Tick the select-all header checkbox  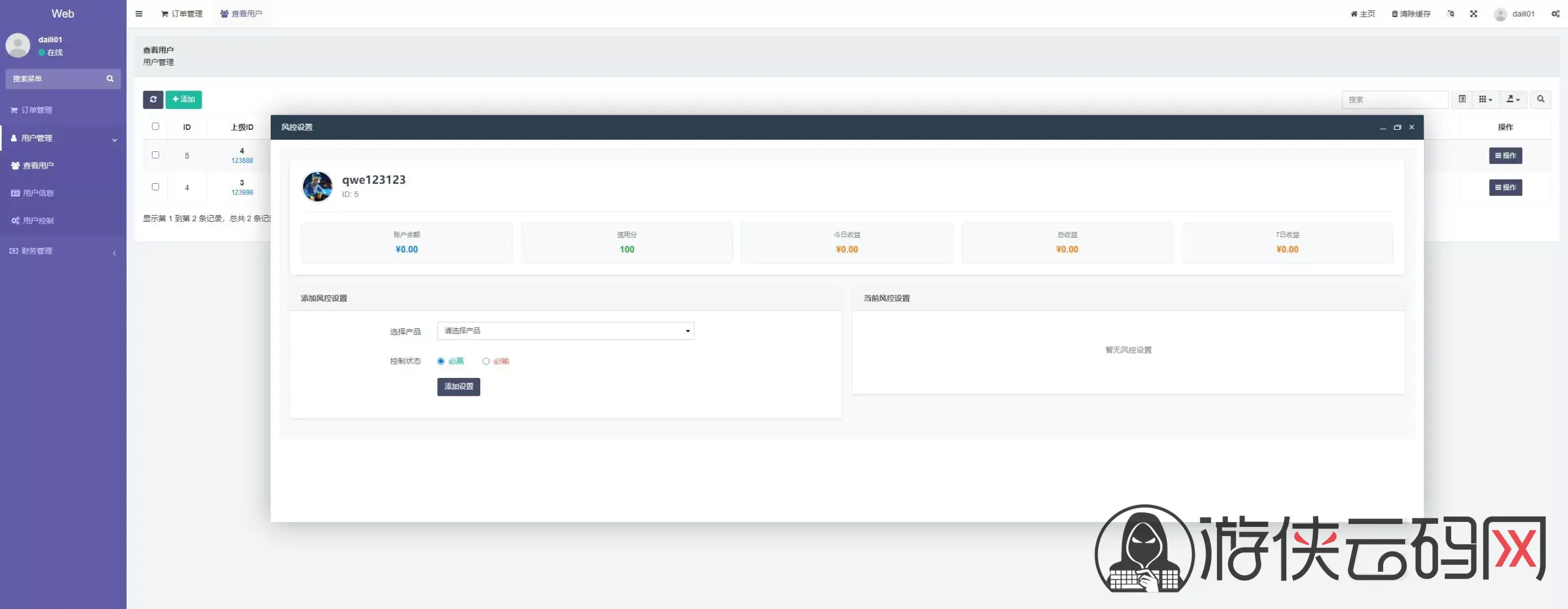(156, 126)
